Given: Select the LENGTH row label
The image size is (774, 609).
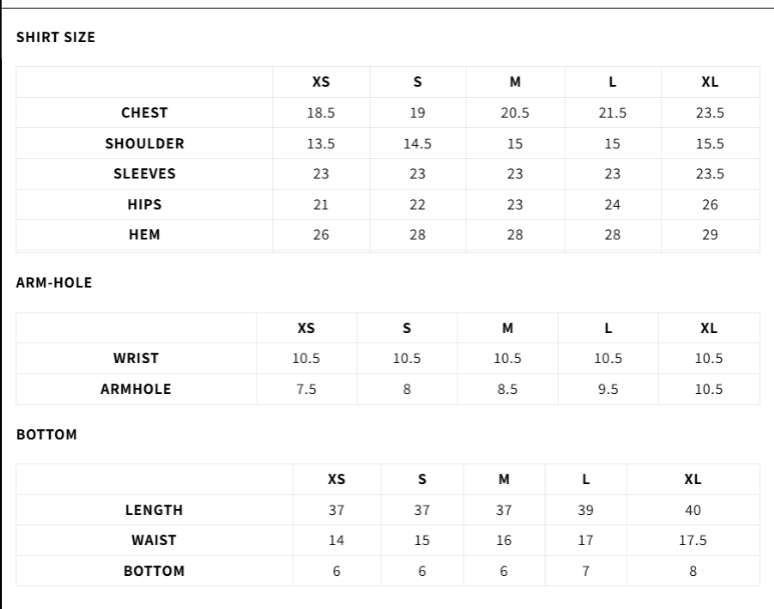Looking at the screenshot, I should click(x=154, y=510).
